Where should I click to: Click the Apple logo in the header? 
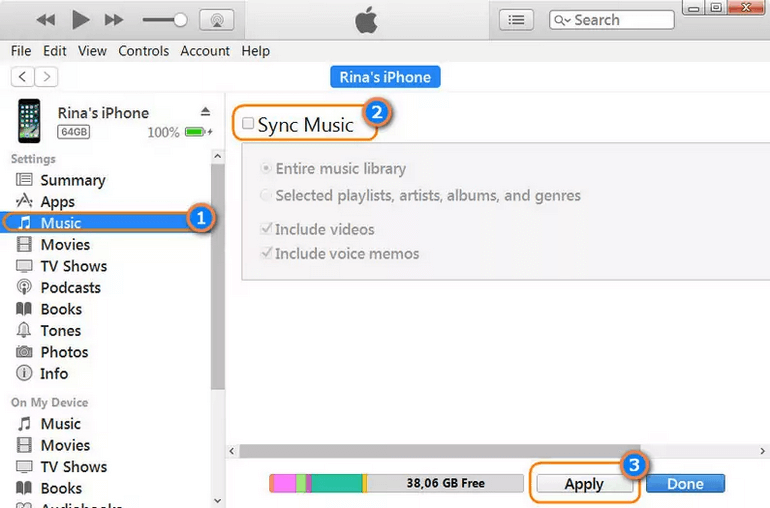tap(366, 20)
